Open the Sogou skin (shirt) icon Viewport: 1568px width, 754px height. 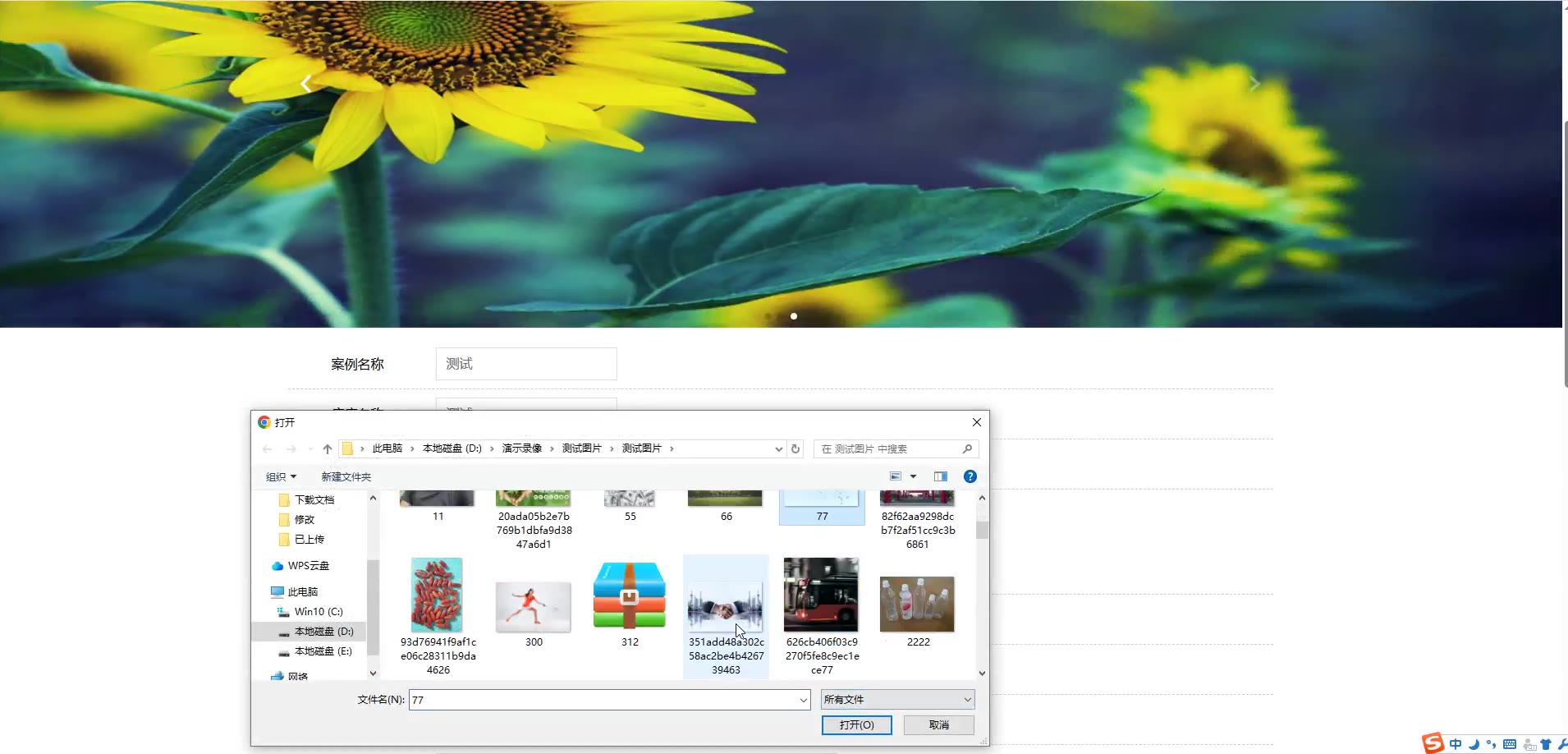pos(1546,744)
